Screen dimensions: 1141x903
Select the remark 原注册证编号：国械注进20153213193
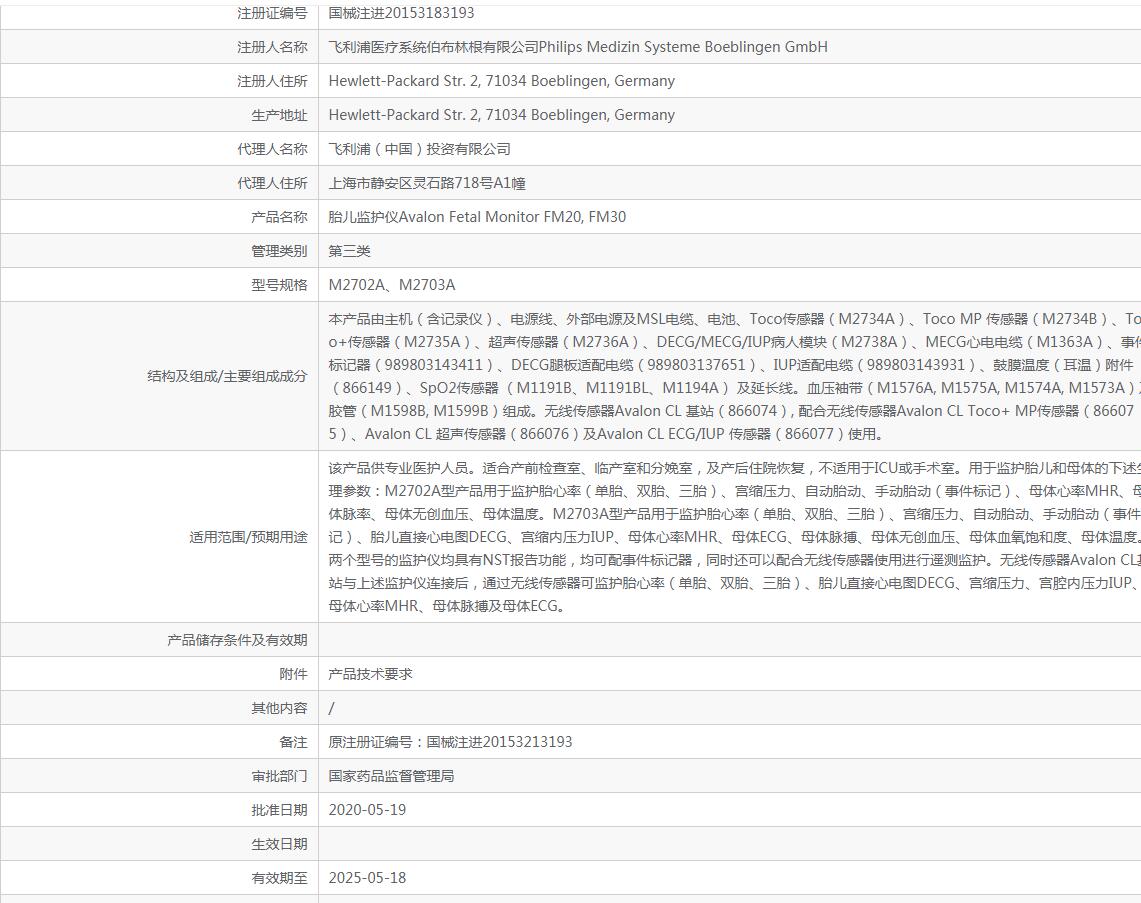(x=450, y=742)
